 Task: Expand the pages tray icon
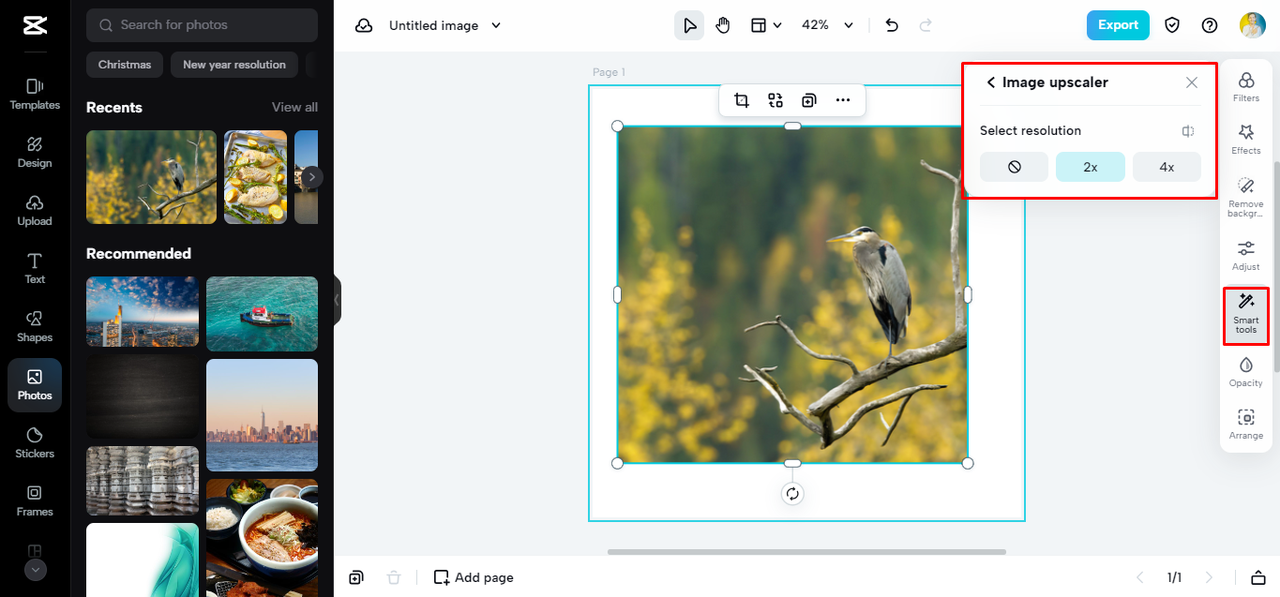1258,577
